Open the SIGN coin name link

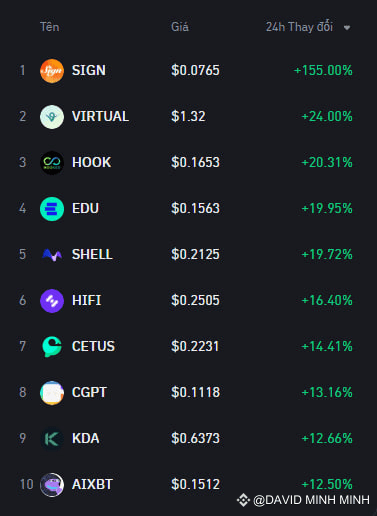click(89, 70)
